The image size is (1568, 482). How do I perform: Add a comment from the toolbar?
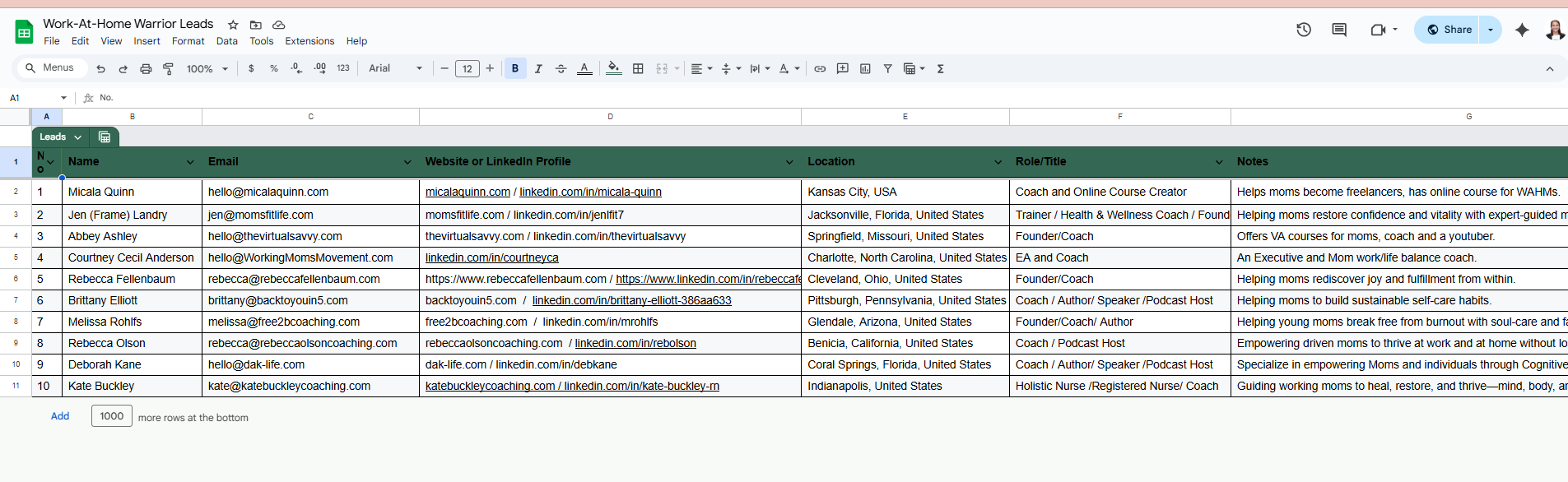pyautogui.click(x=843, y=69)
